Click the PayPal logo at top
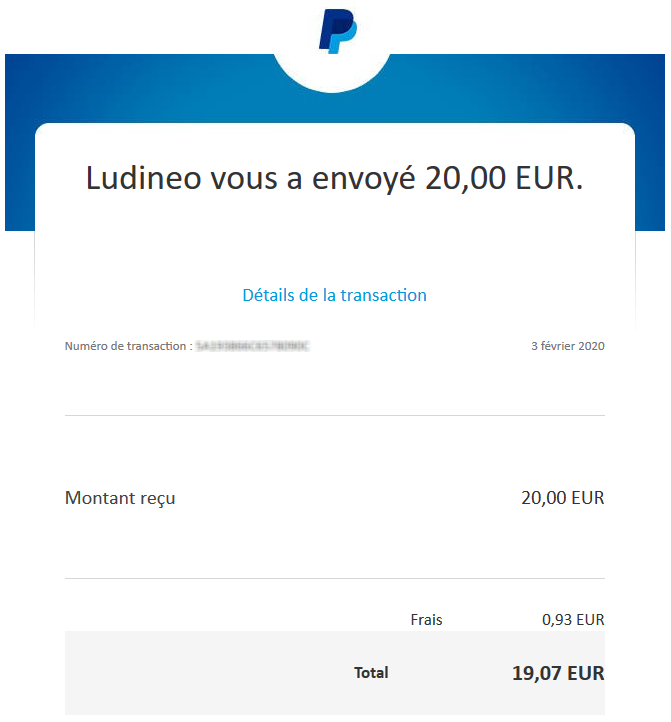671x722 pixels. [337, 31]
